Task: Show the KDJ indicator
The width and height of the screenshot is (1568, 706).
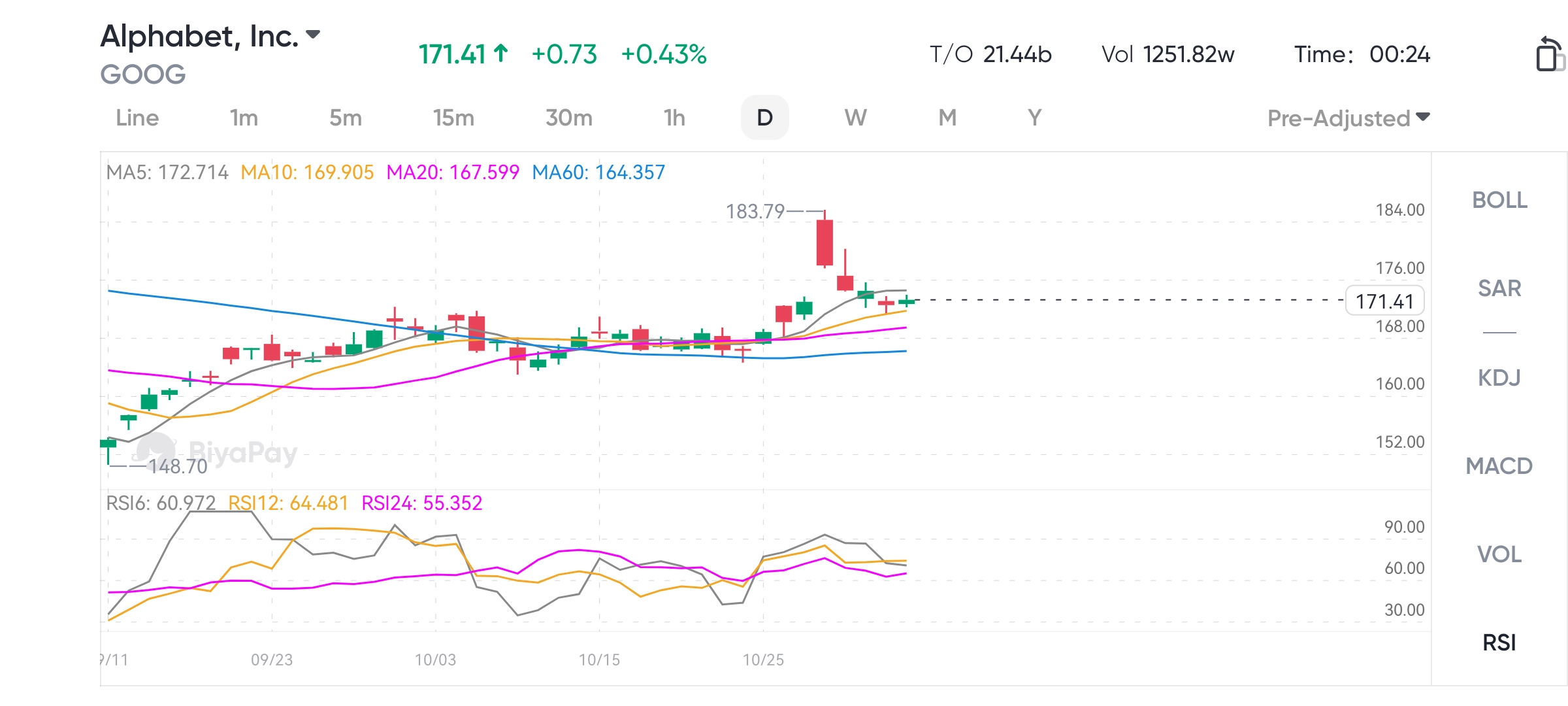Action: point(1499,377)
